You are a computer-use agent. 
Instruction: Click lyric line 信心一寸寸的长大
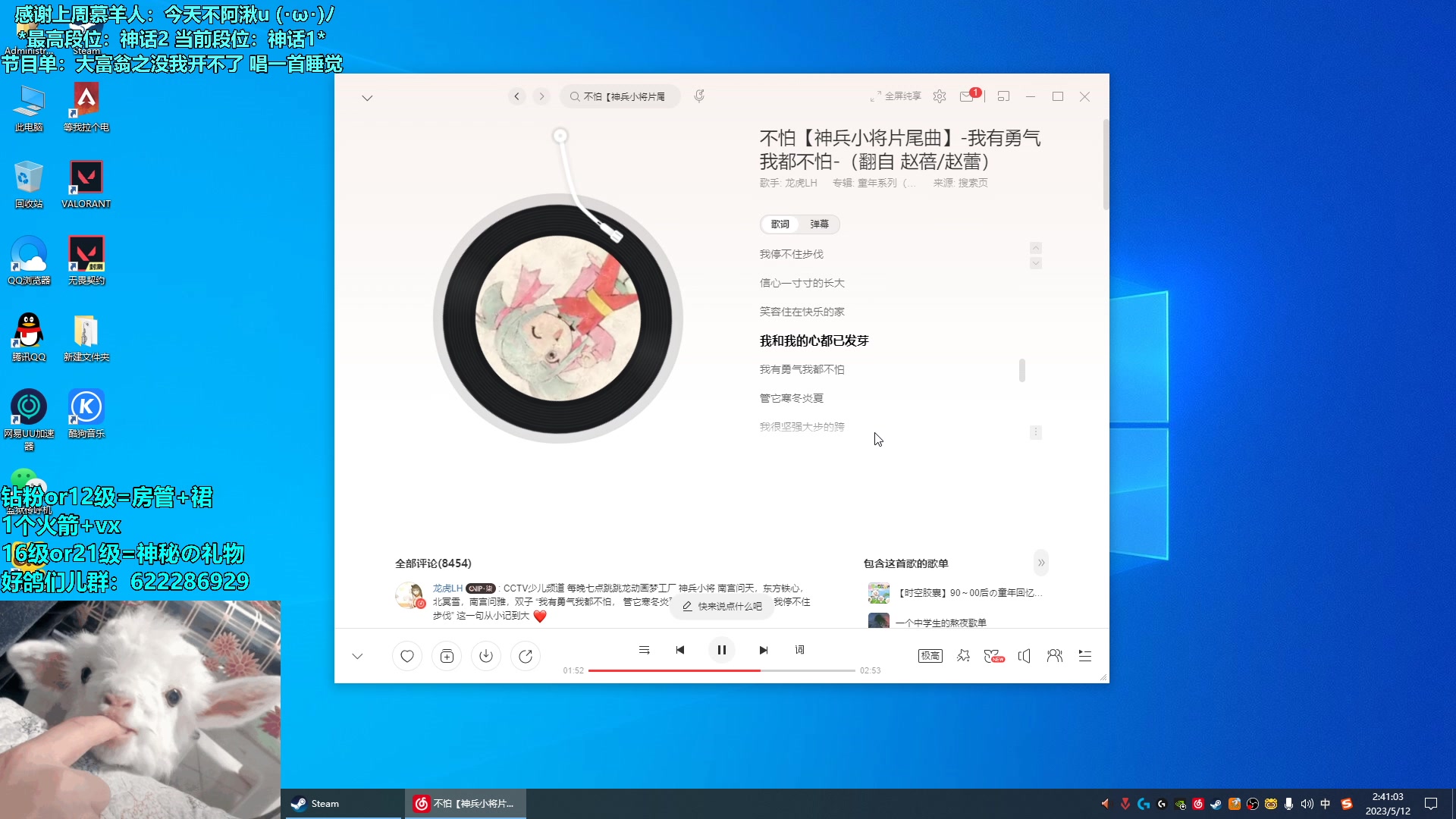(802, 283)
